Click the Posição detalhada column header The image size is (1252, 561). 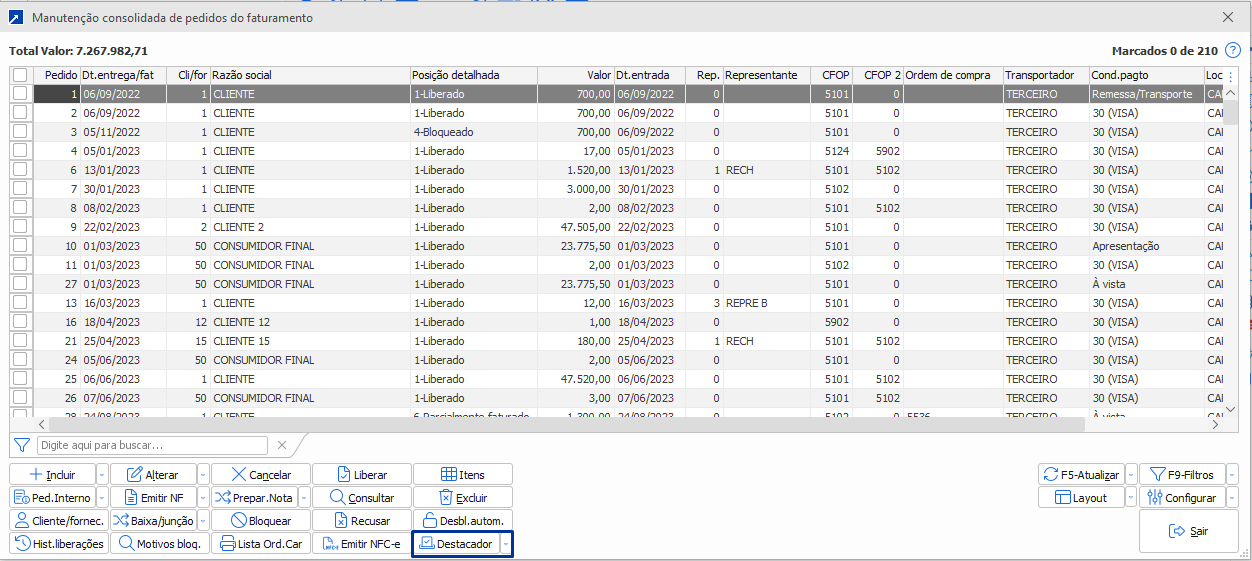[x=473, y=75]
